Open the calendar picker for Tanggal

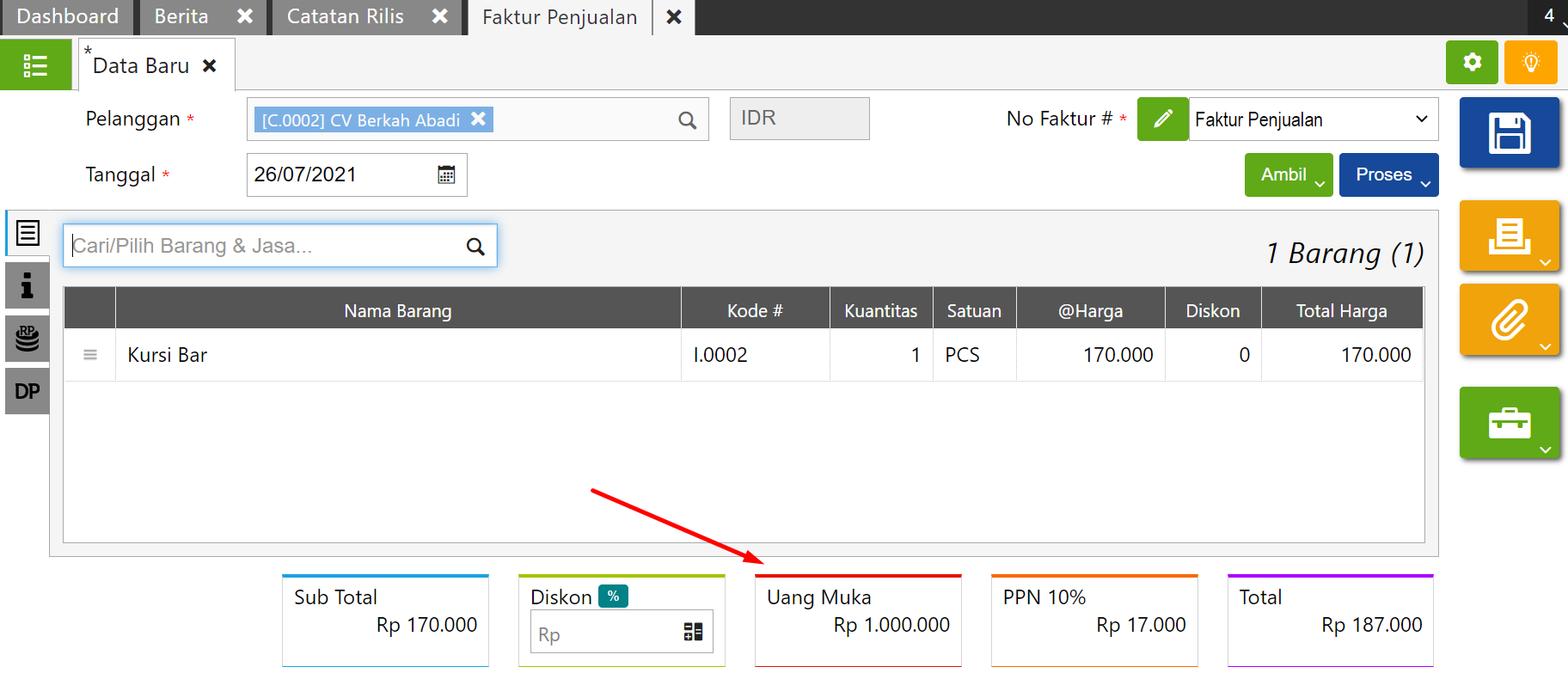(x=446, y=174)
